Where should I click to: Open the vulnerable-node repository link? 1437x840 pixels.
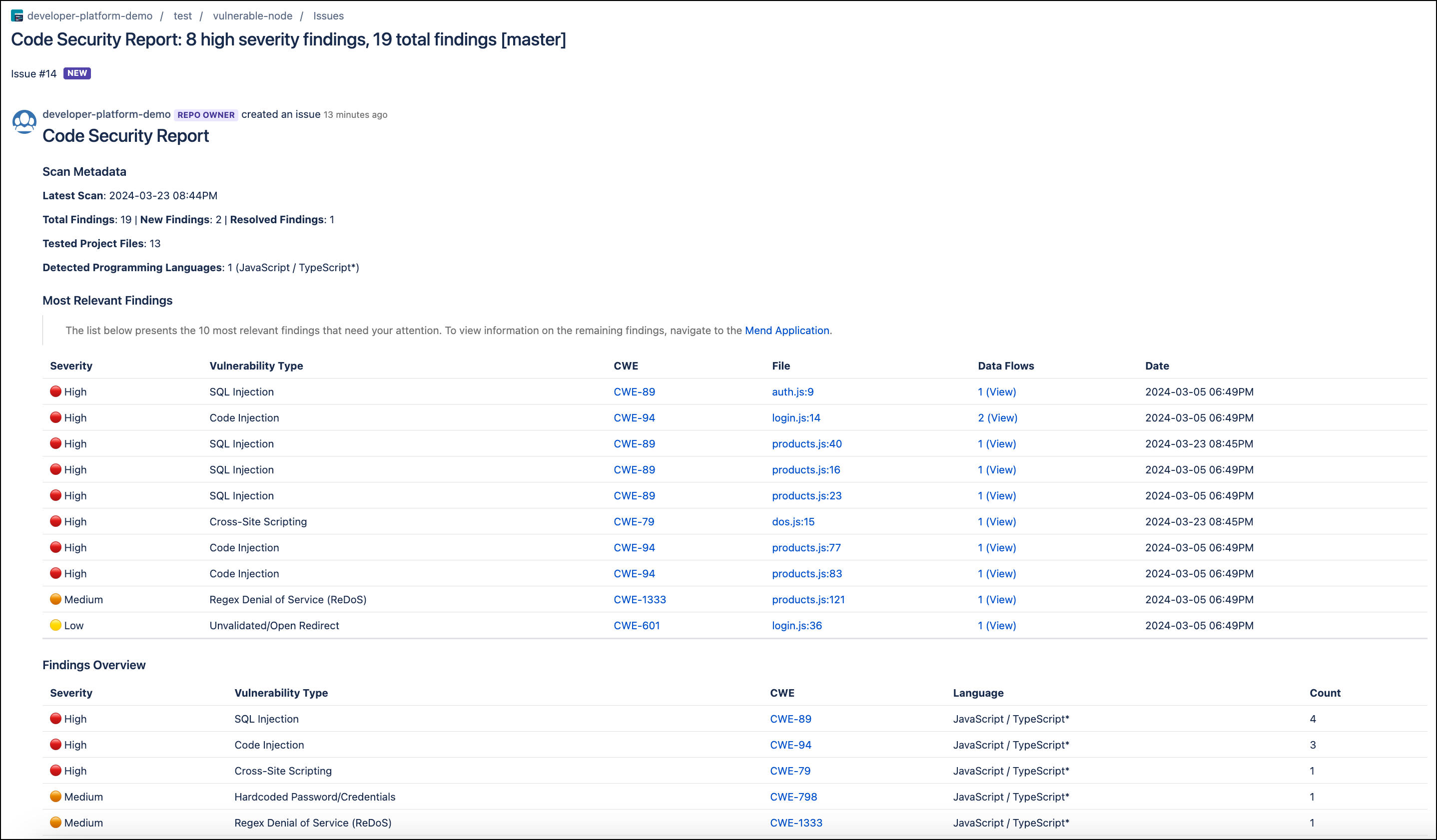253,16
